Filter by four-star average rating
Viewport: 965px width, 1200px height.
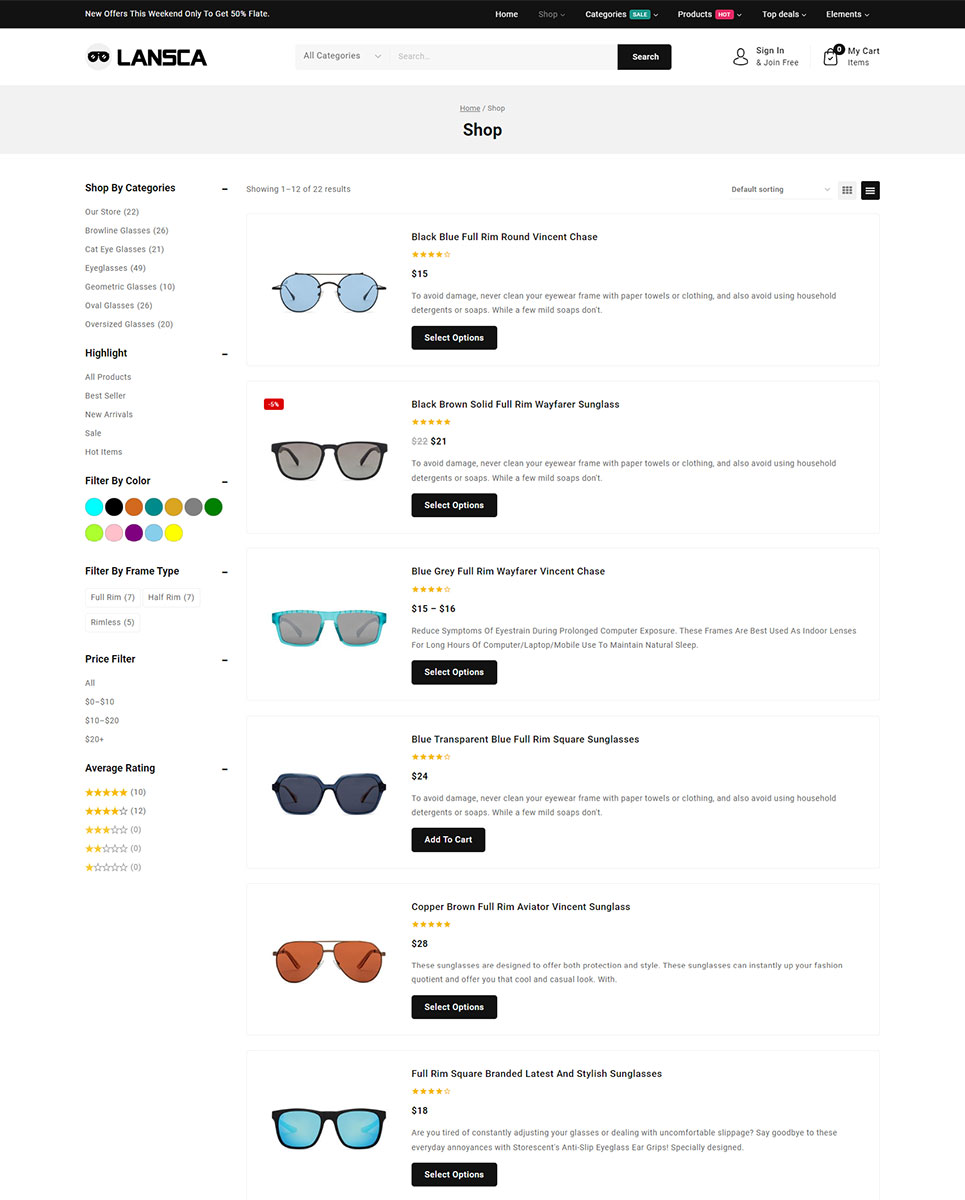[x=115, y=811]
